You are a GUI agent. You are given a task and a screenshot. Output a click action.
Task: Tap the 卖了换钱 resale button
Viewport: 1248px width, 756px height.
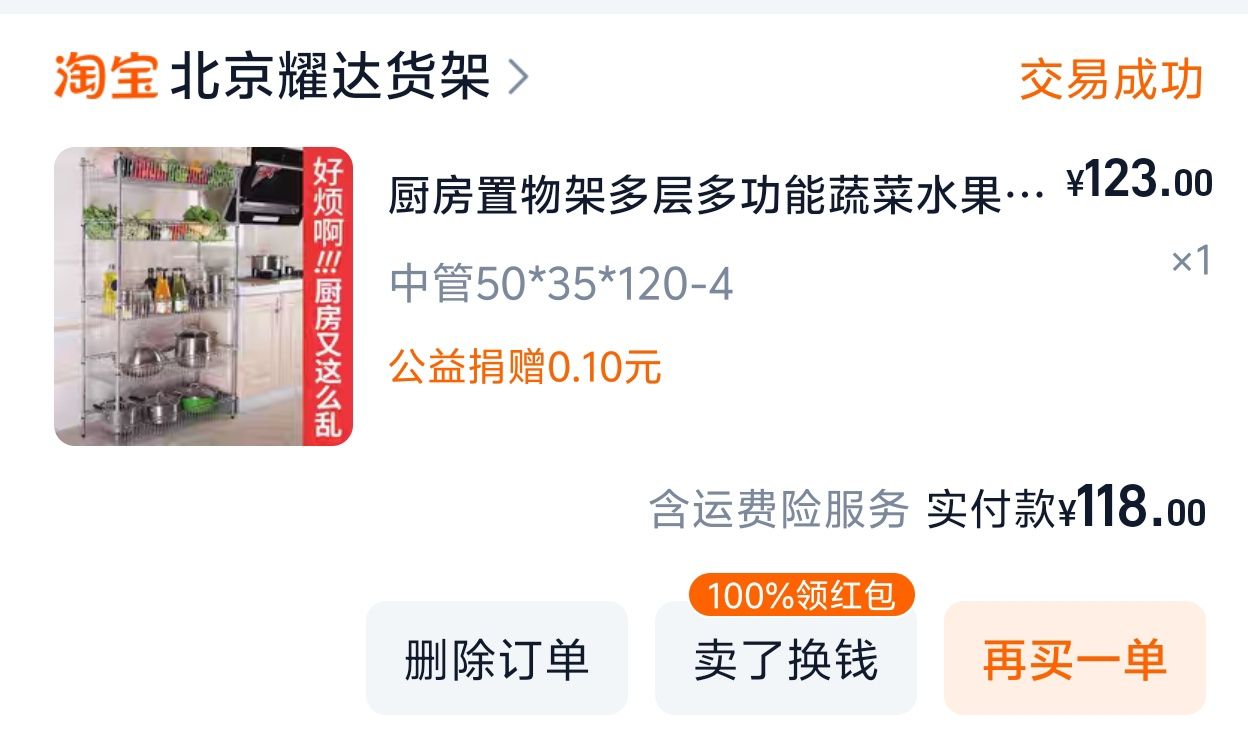pyautogui.click(x=786, y=658)
